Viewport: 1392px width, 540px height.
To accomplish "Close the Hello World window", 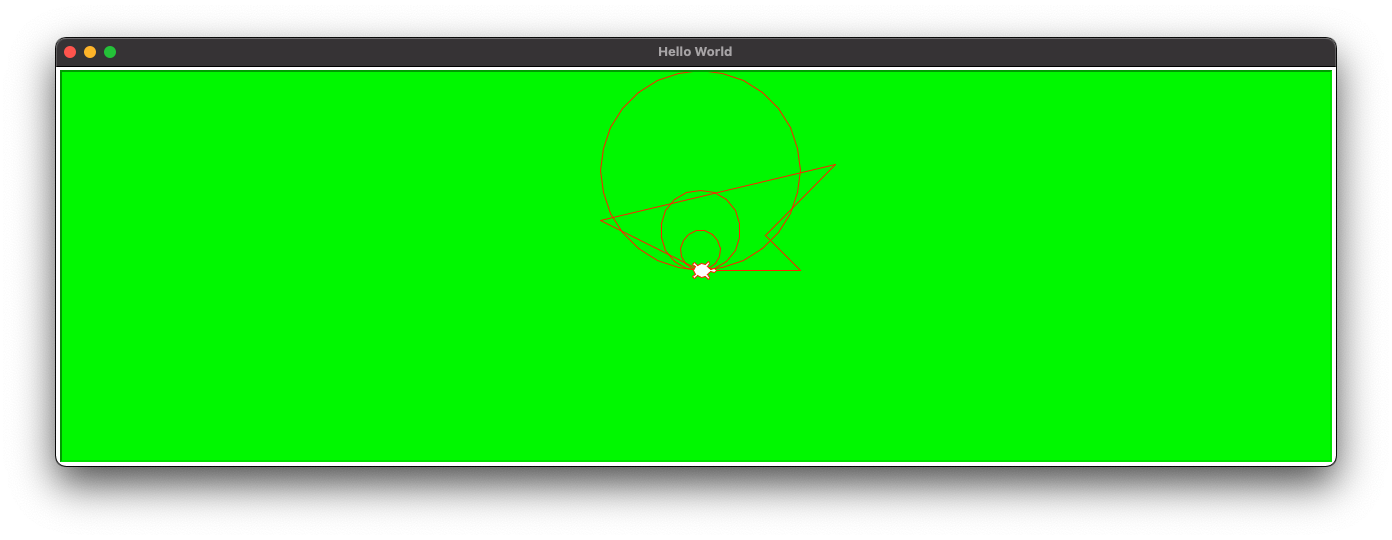I will click(70, 52).
